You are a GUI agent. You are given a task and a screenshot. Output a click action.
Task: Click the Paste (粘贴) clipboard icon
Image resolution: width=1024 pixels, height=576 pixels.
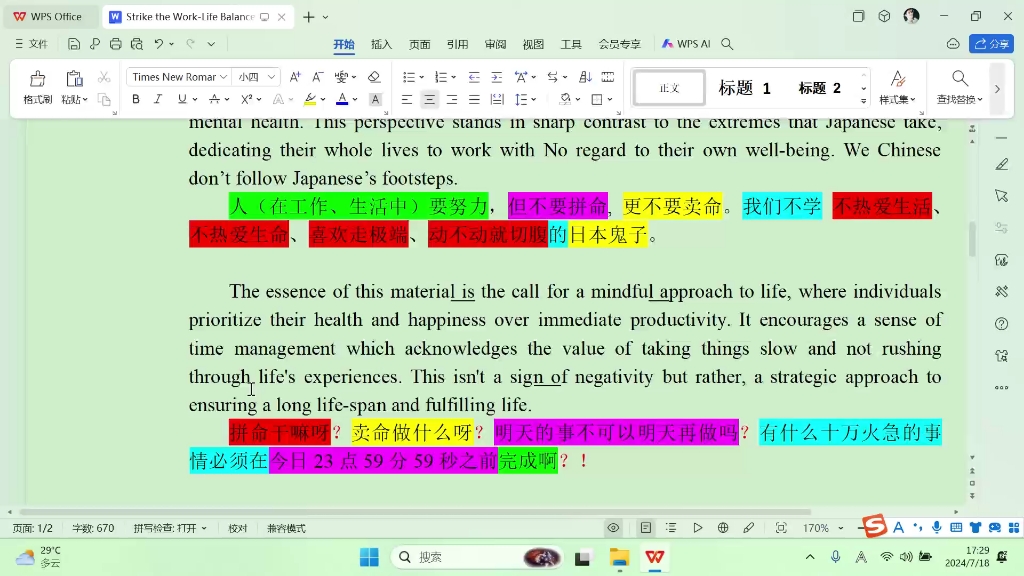point(74,79)
